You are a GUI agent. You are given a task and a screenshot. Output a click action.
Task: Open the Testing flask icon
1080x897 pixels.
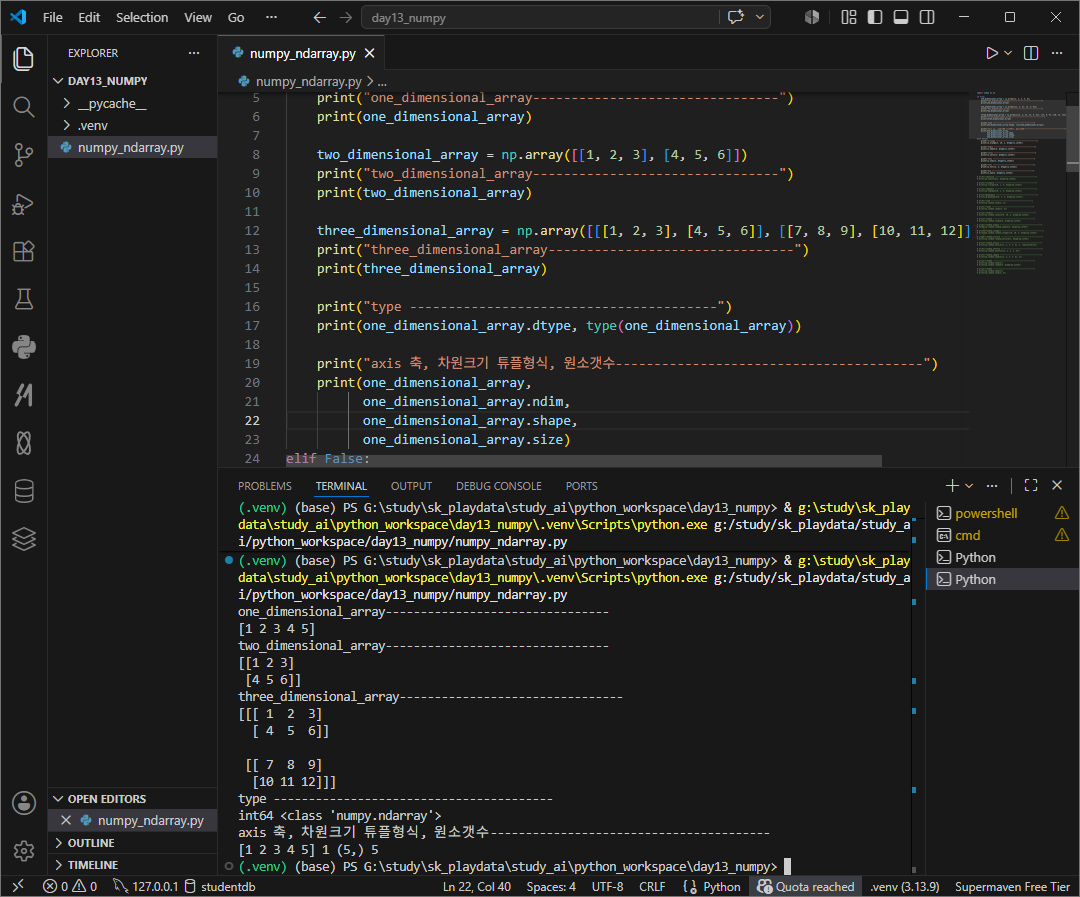point(23,299)
